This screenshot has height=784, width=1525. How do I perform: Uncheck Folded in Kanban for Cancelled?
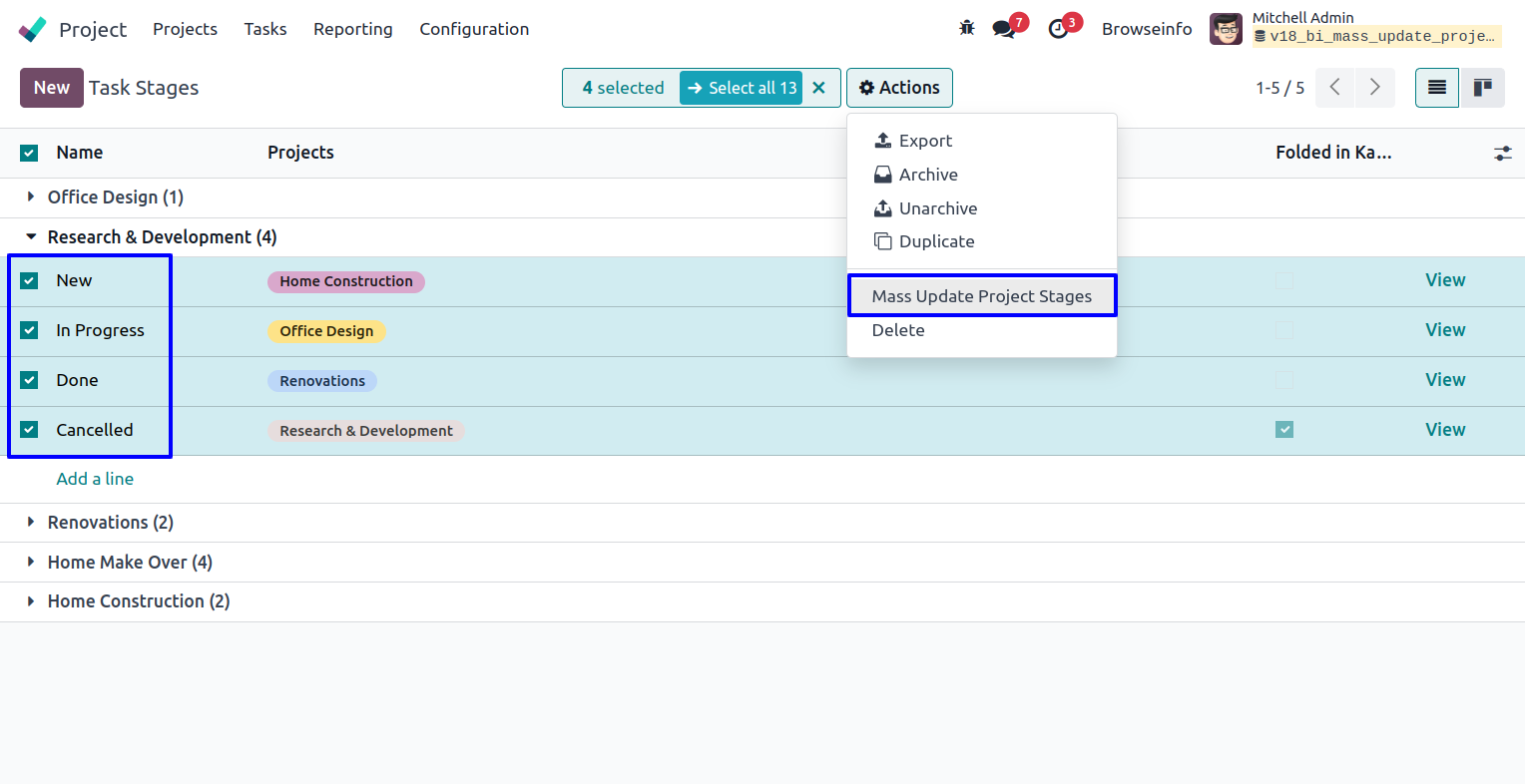click(1284, 430)
